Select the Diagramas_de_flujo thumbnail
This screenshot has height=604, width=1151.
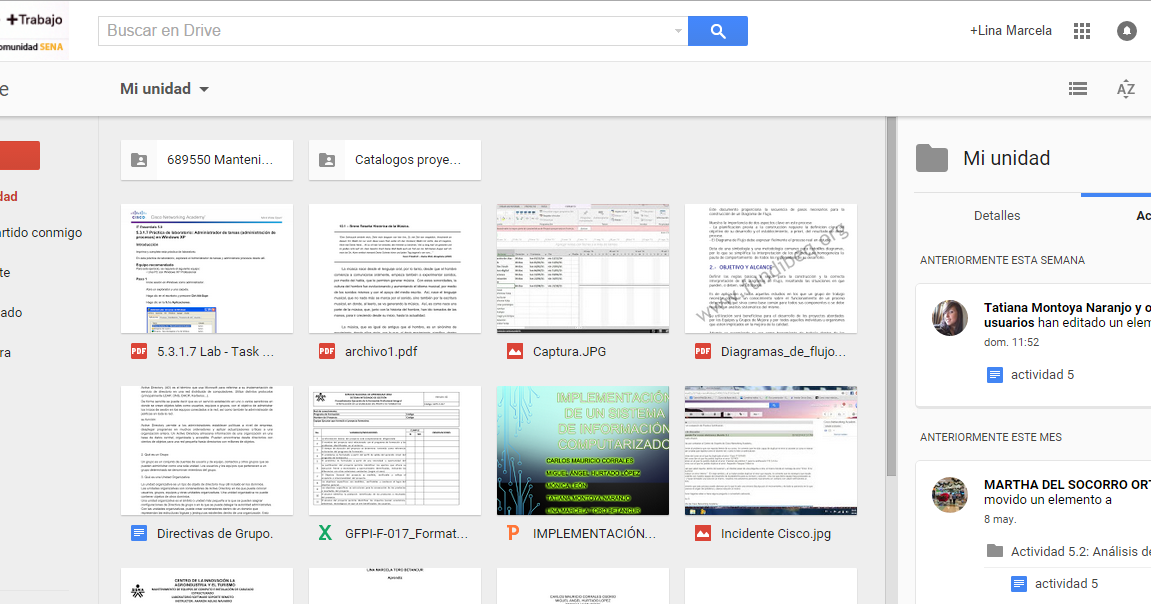[771, 269]
